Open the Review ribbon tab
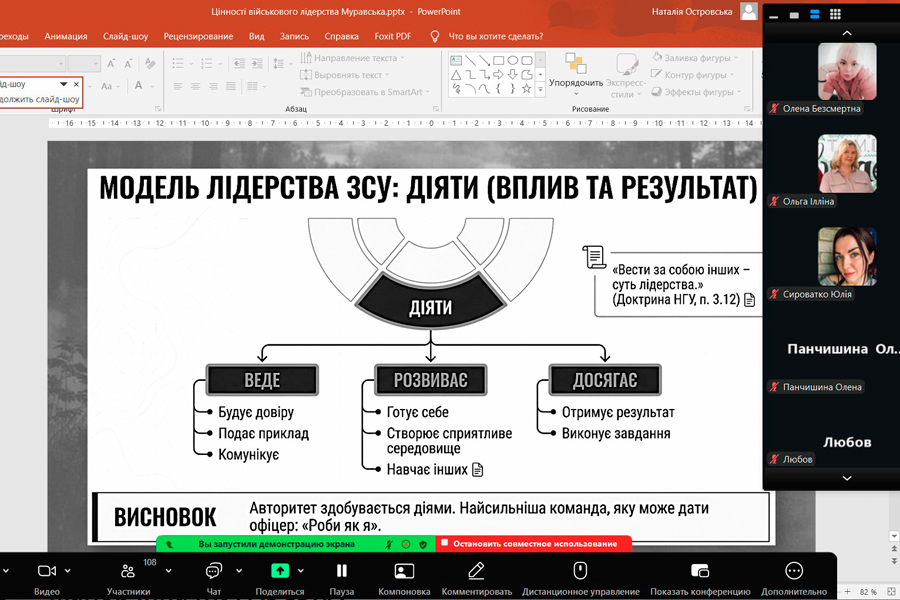The height and width of the screenshot is (600, 900). coord(198,36)
